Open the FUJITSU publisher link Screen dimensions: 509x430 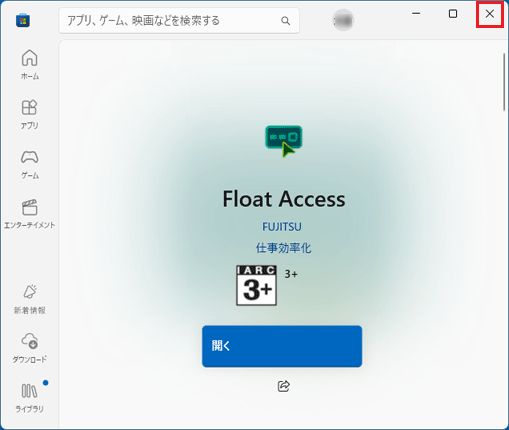[x=282, y=227]
